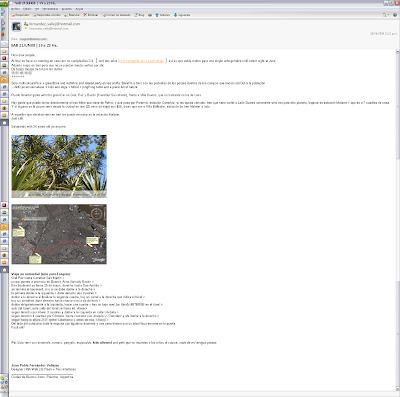
Task: Open the Archivo menu
Action: pyautogui.click(x=15, y=9)
